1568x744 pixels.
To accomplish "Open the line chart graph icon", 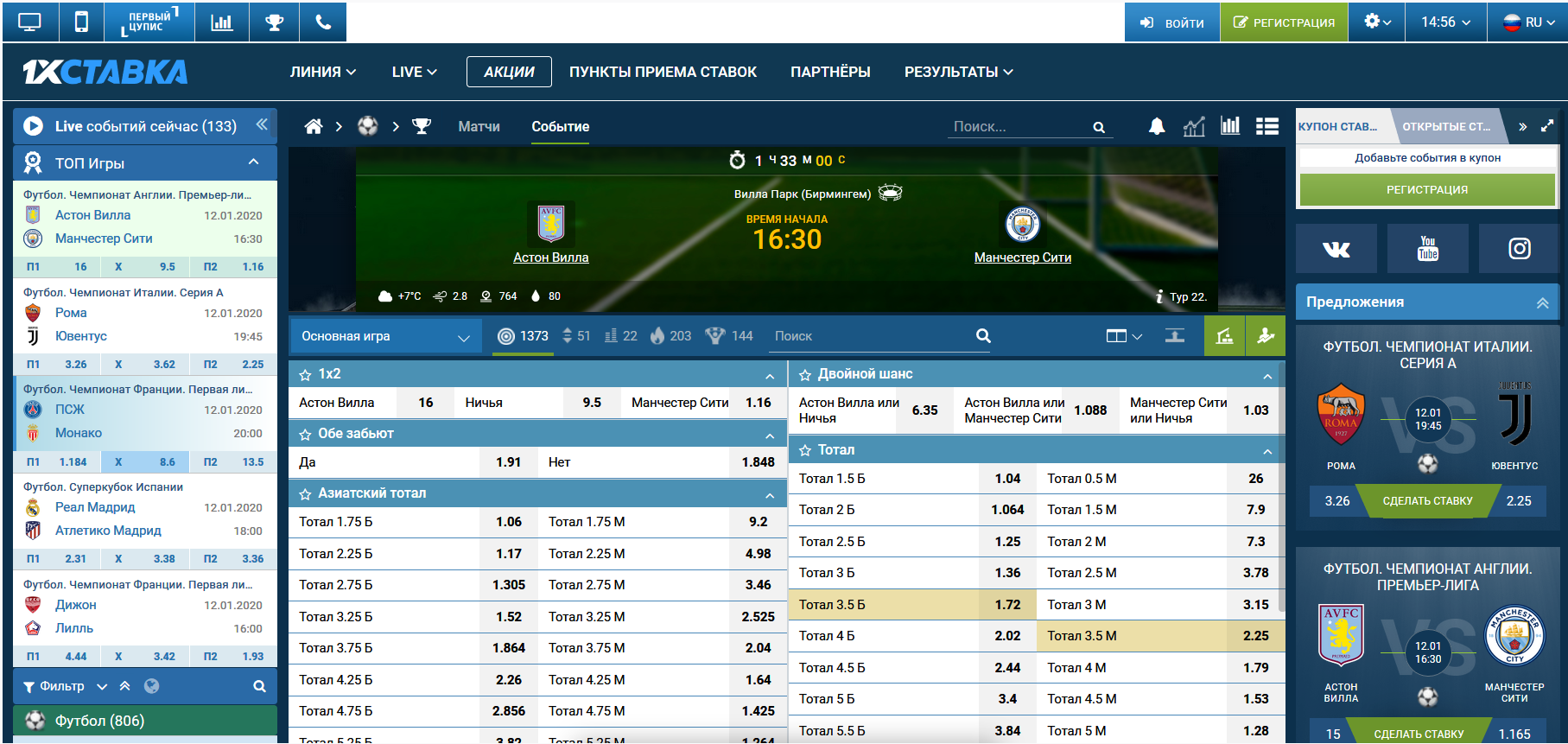I will point(1194,126).
